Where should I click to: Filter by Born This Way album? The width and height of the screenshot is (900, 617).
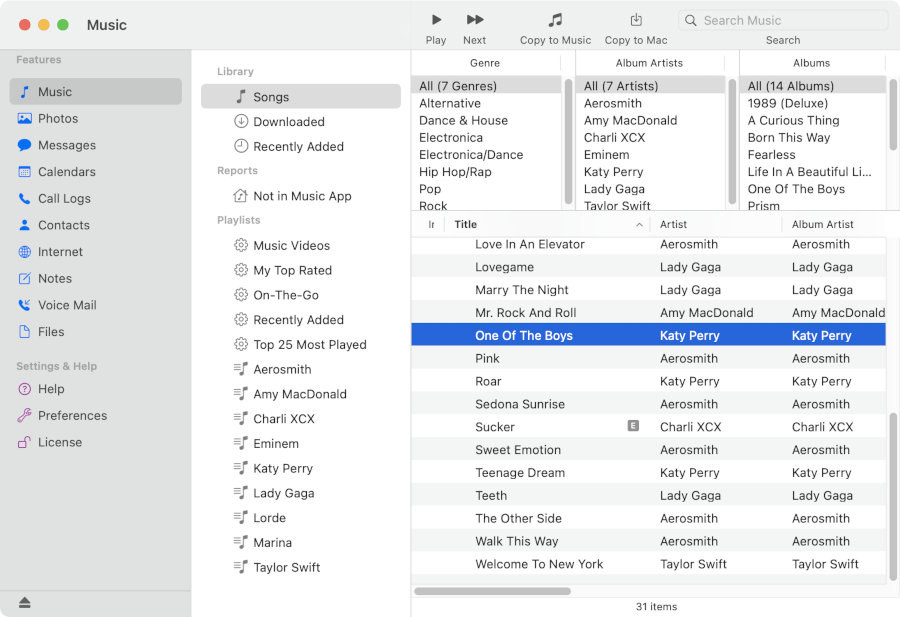(x=813, y=138)
